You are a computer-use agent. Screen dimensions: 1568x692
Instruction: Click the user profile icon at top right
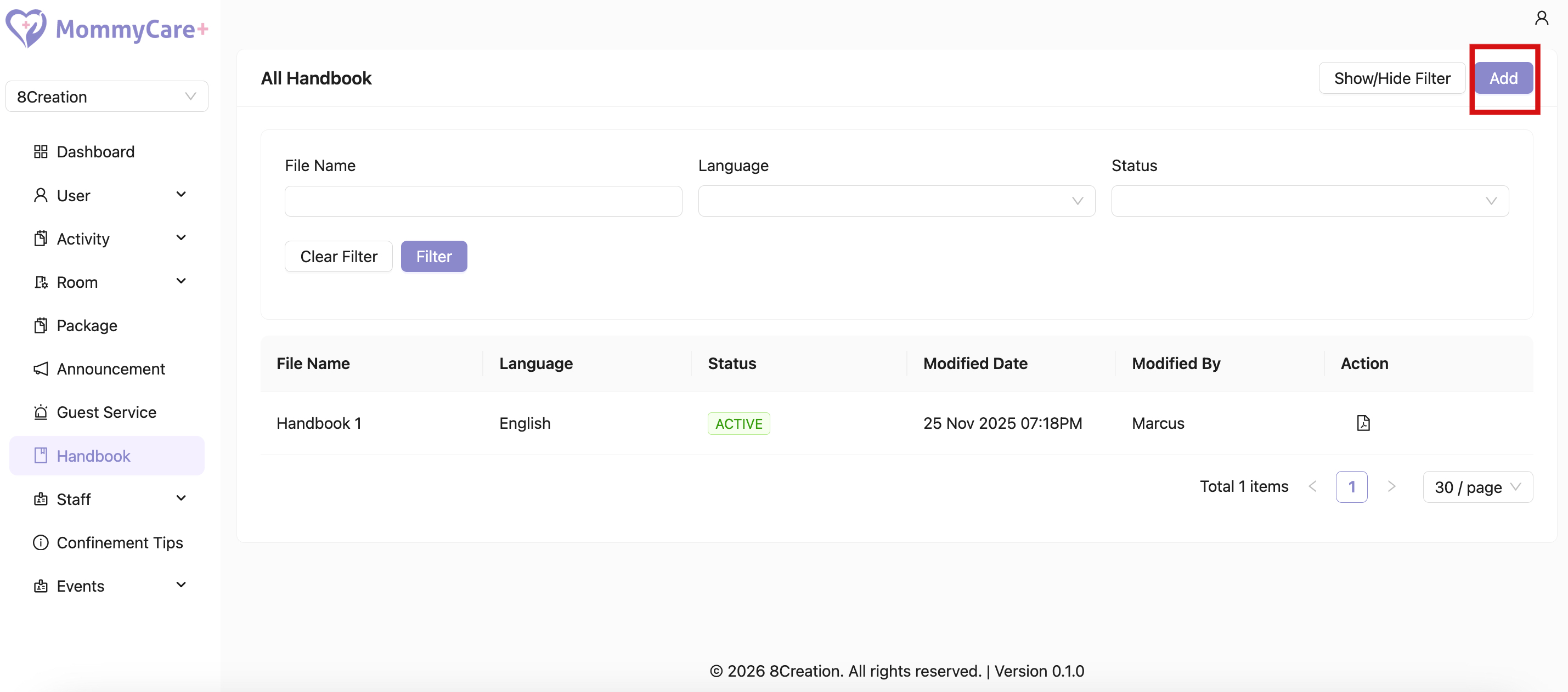coord(1541,18)
